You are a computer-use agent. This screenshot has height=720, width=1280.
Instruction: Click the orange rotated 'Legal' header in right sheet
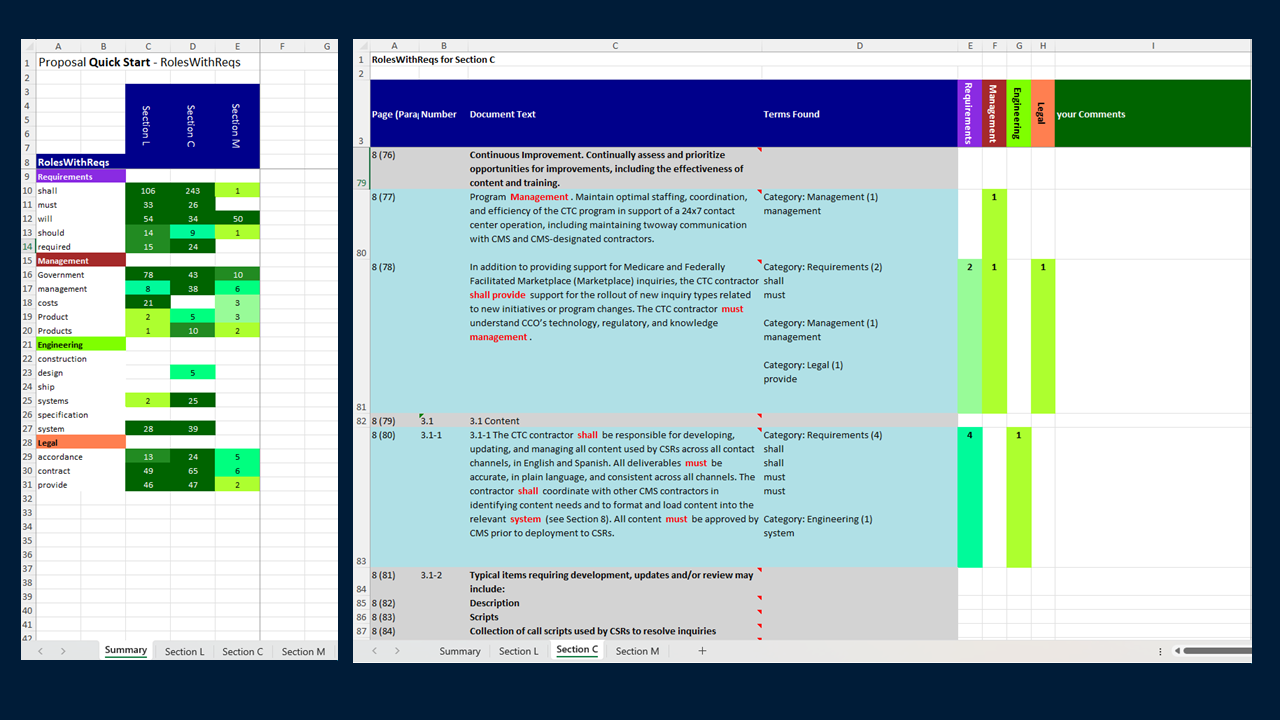click(1042, 114)
